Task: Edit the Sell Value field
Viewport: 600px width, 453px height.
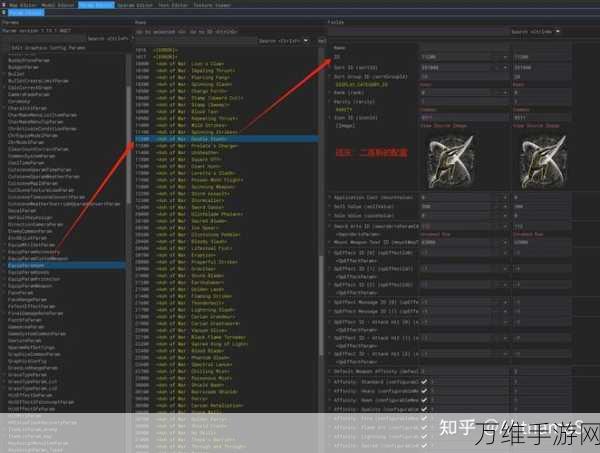Action: pos(455,207)
